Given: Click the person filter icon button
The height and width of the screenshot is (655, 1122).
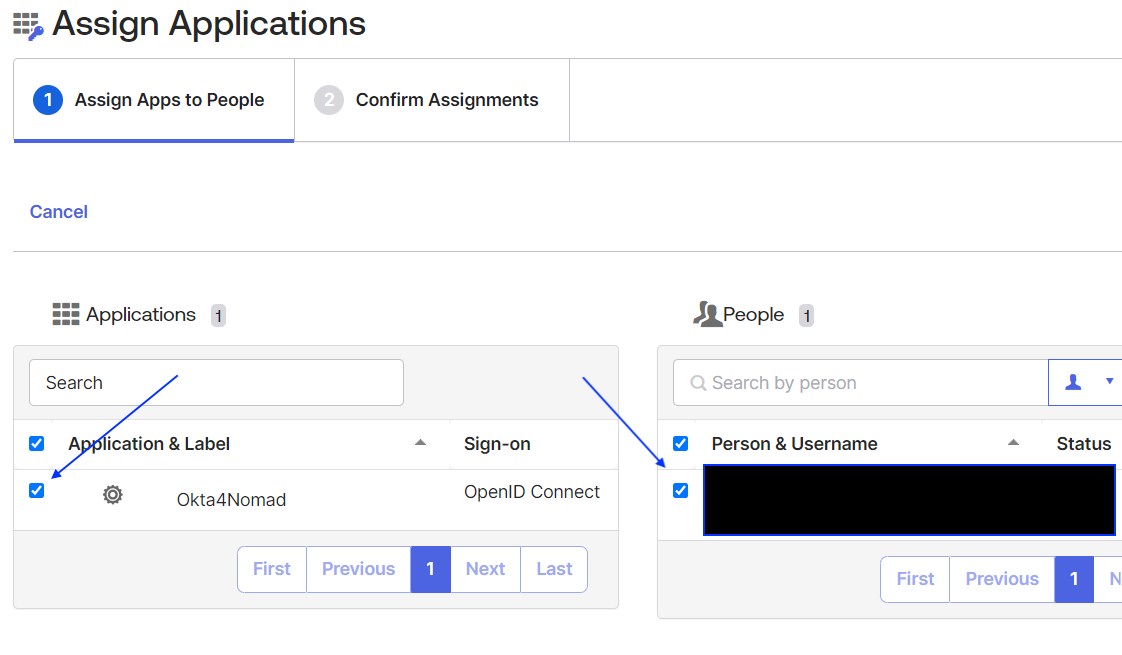Looking at the screenshot, I should tap(1074, 382).
